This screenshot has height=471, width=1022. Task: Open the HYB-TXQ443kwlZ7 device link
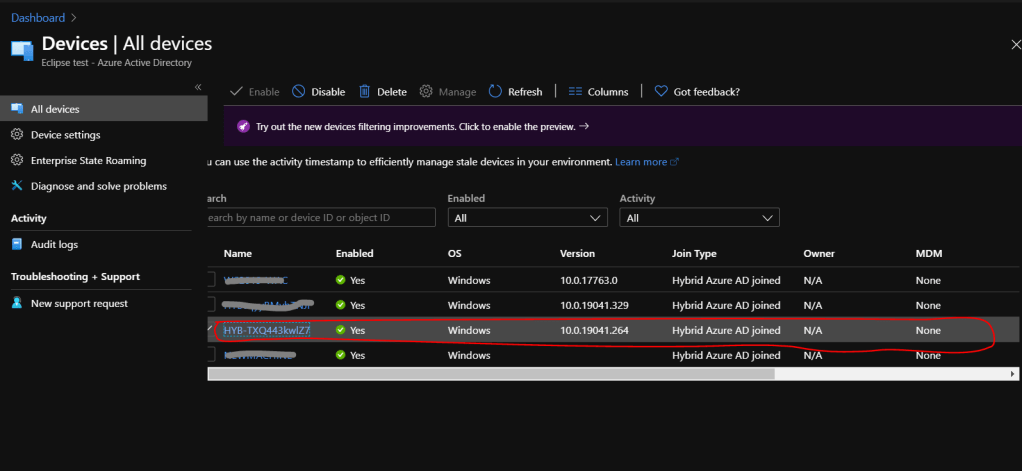[x=267, y=330]
